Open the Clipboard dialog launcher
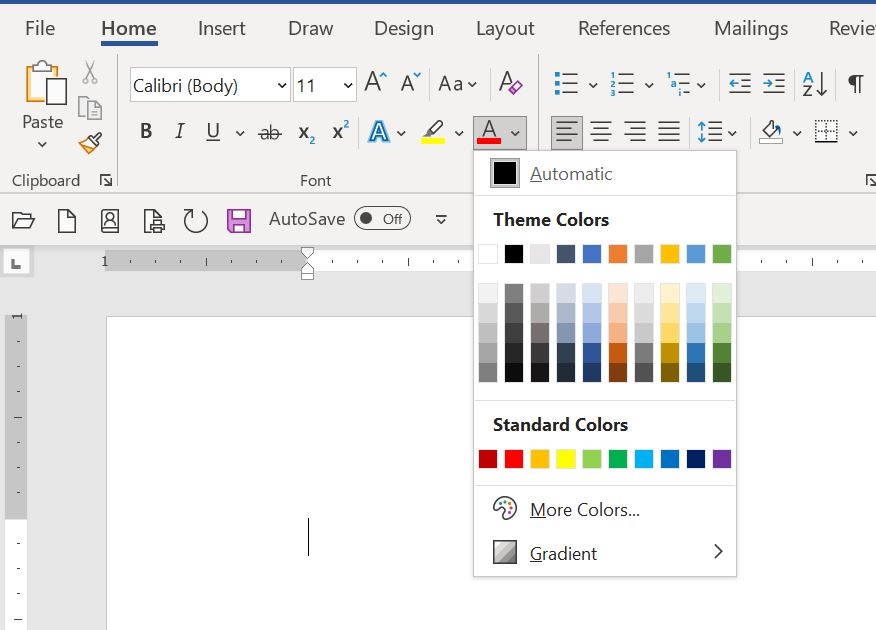 106,180
